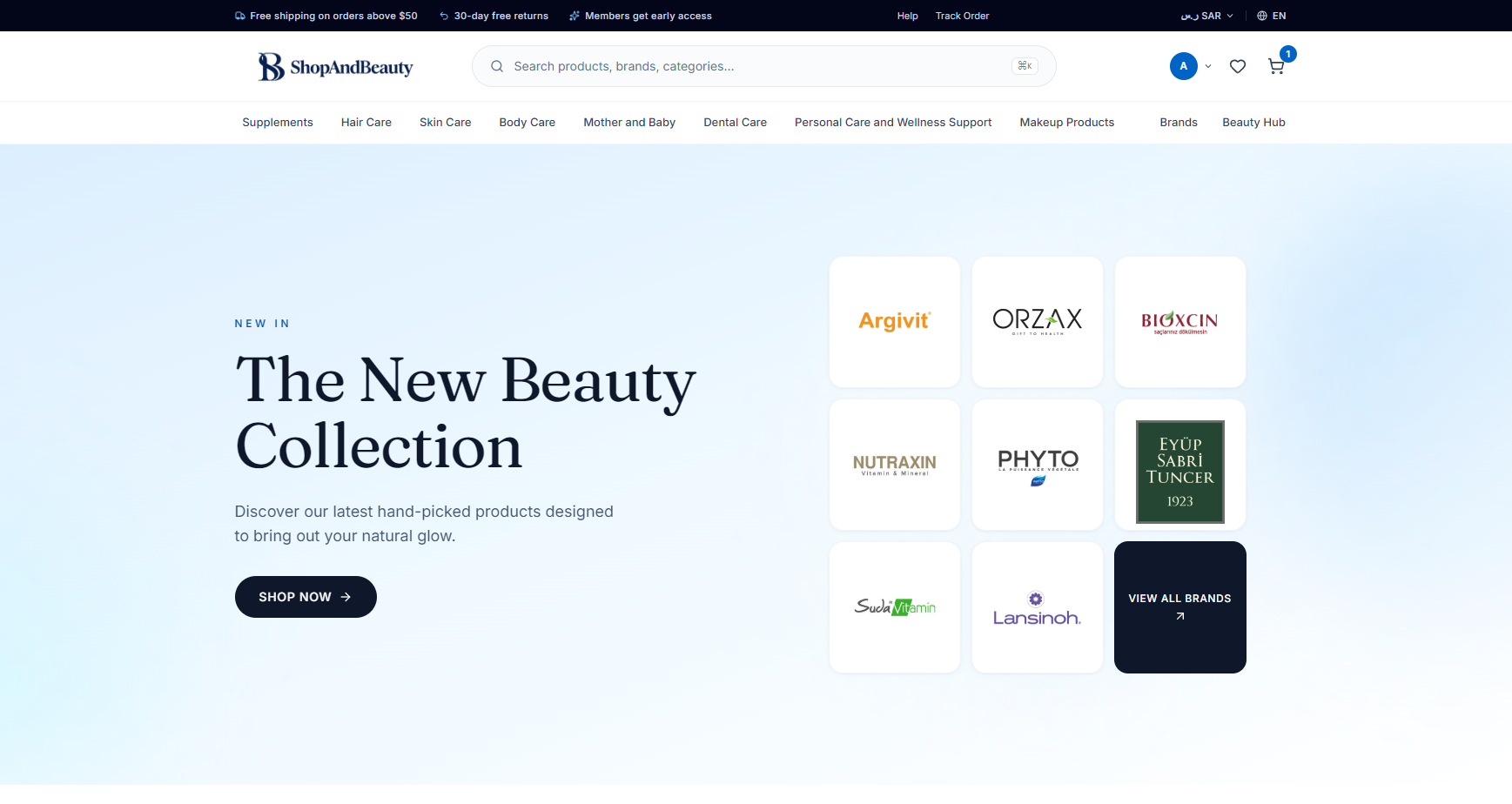Focus the product search field

pyautogui.click(x=764, y=66)
